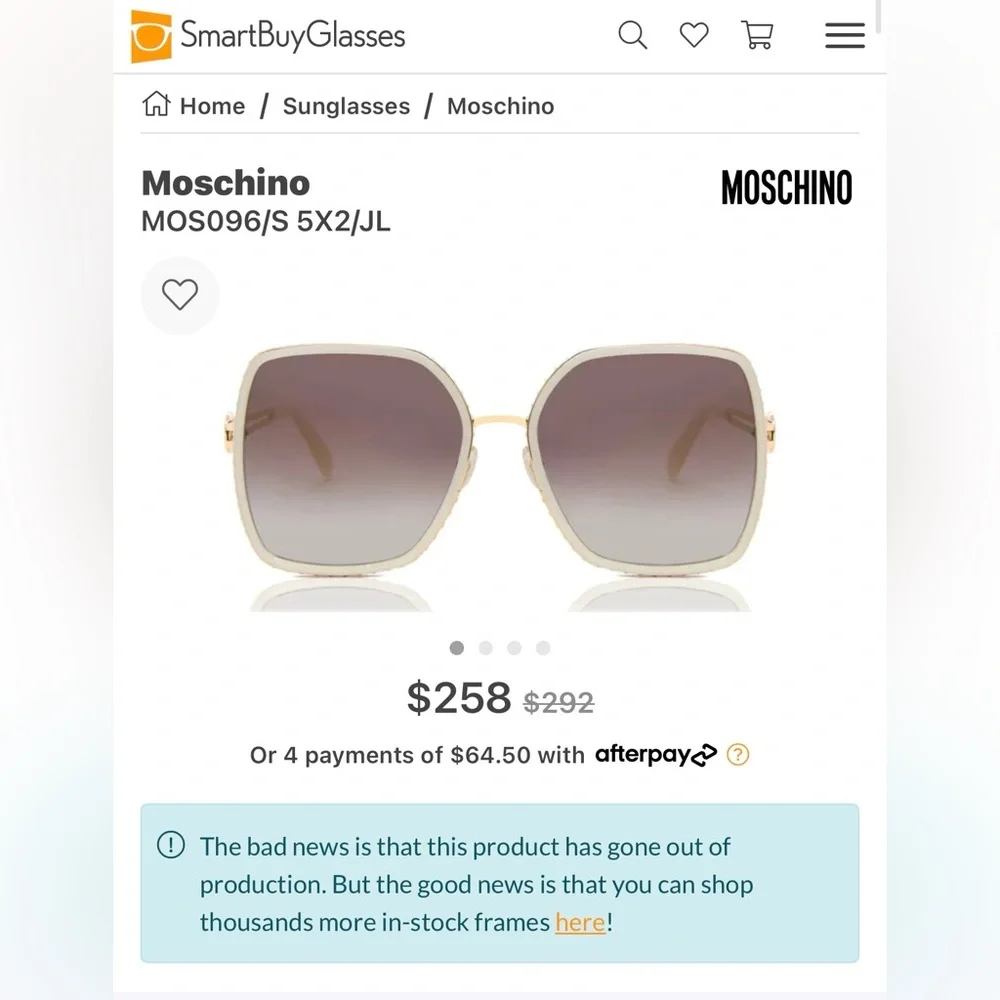Open the hamburger navigation menu
Image resolution: width=1000 pixels, height=1000 pixels.
click(844, 35)
